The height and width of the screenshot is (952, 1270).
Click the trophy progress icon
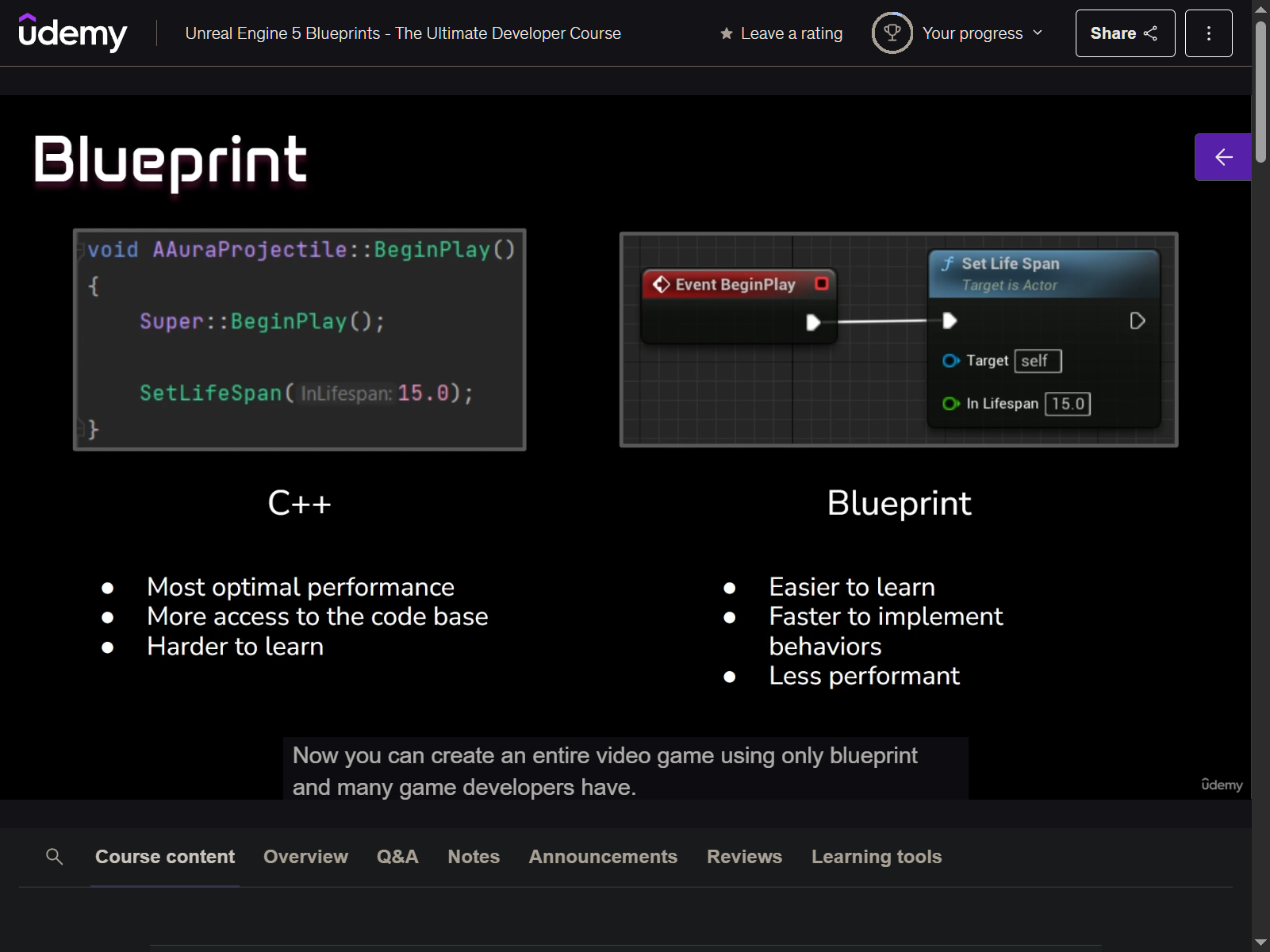[892, 33]
